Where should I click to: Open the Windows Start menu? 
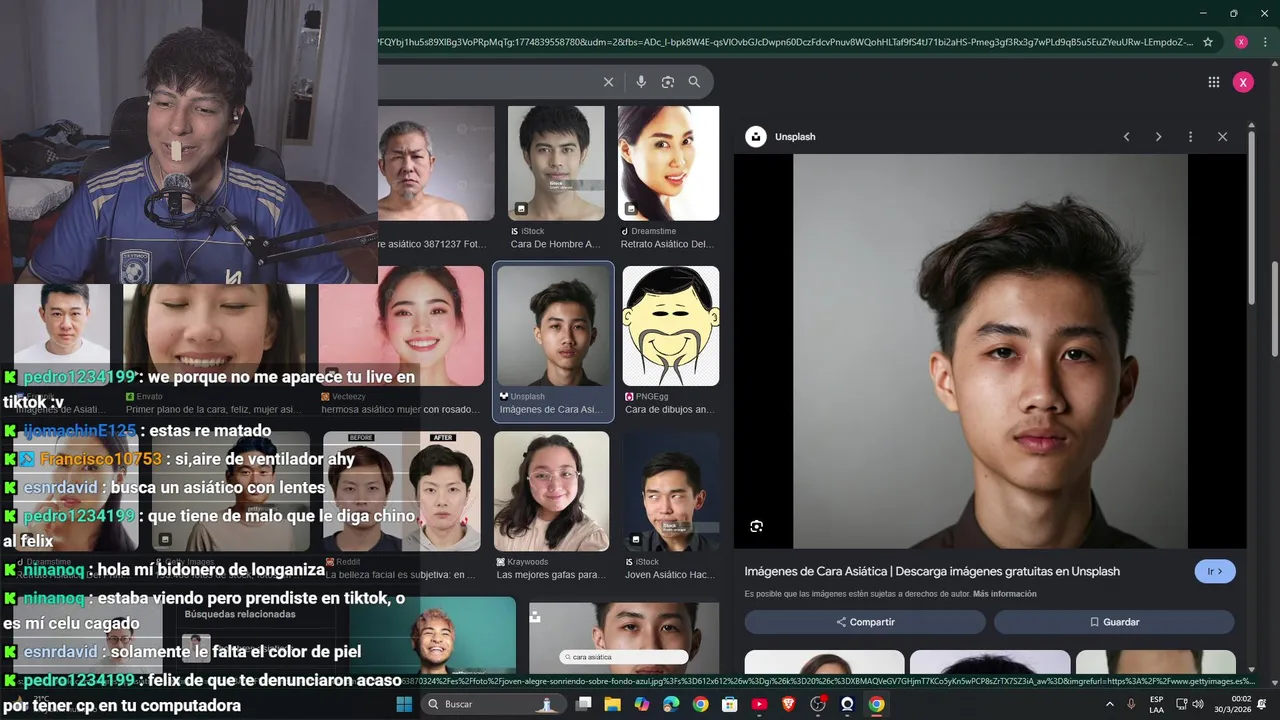[404, 704]
